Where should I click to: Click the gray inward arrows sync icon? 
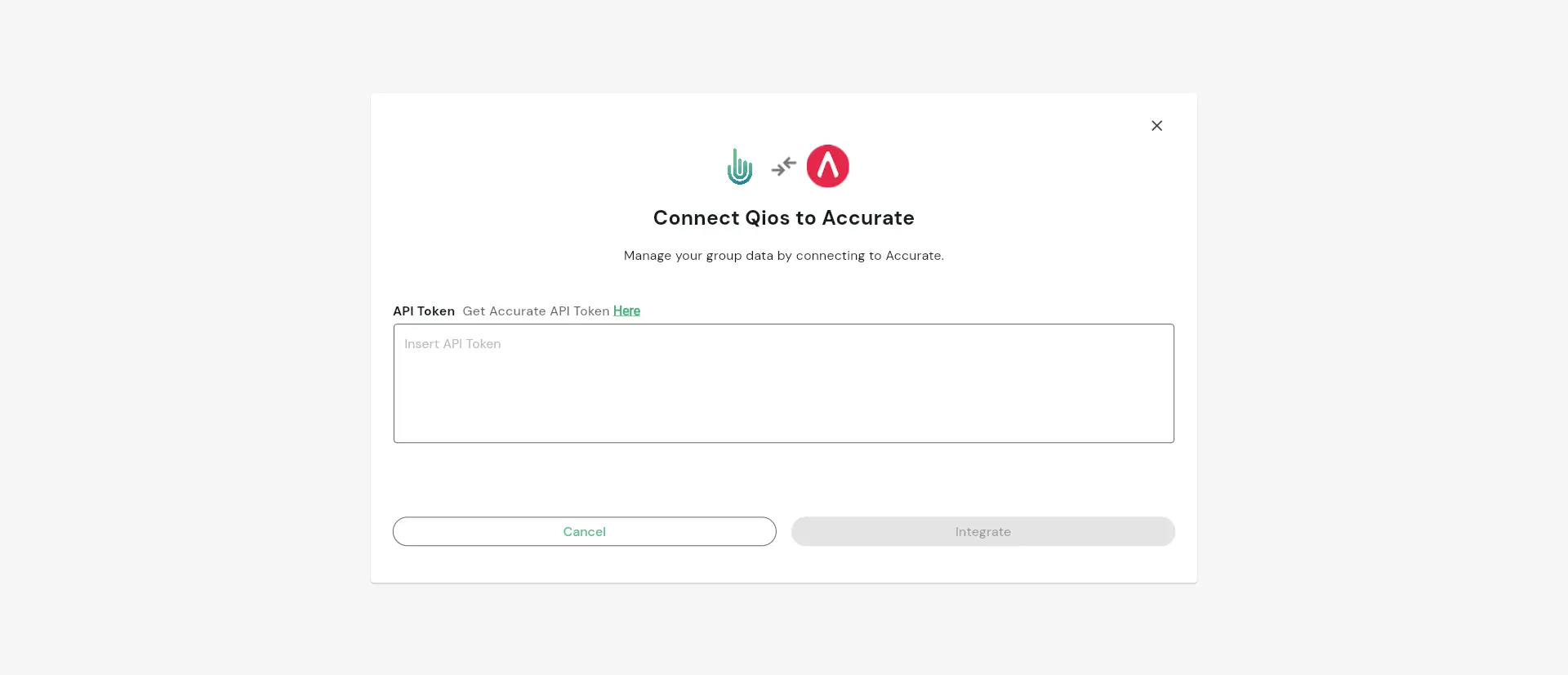(783, 166)
